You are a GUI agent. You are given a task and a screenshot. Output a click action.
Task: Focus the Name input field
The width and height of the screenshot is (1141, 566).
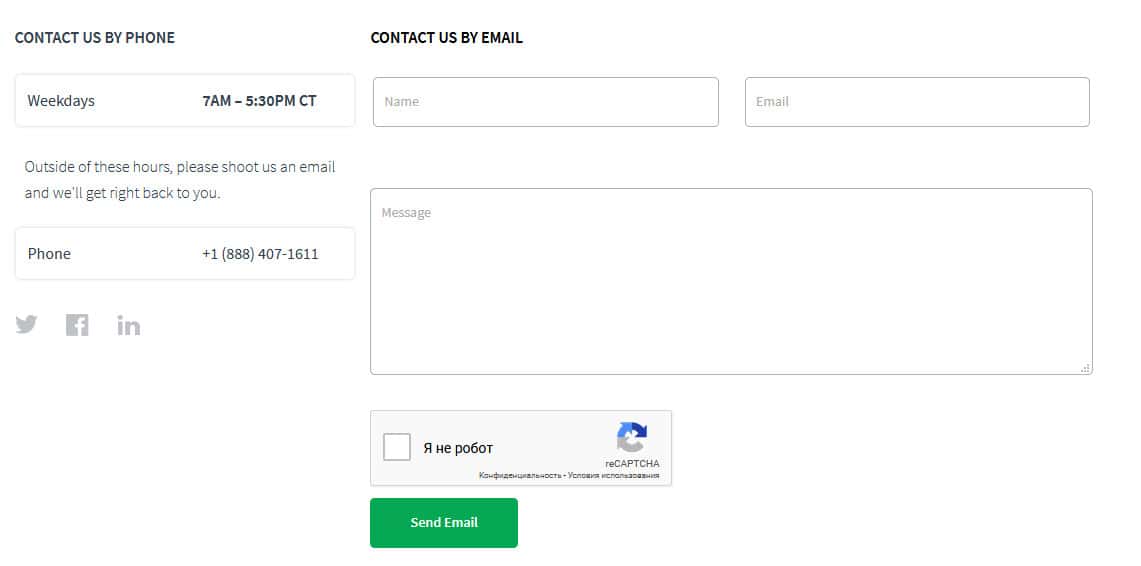coord(545,102)
